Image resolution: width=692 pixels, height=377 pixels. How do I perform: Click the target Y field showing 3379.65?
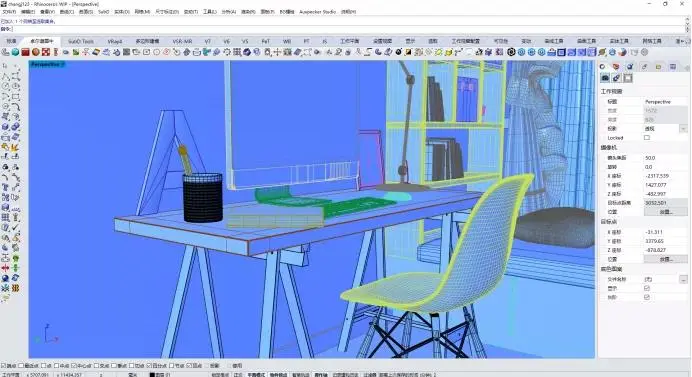(666, 241)
